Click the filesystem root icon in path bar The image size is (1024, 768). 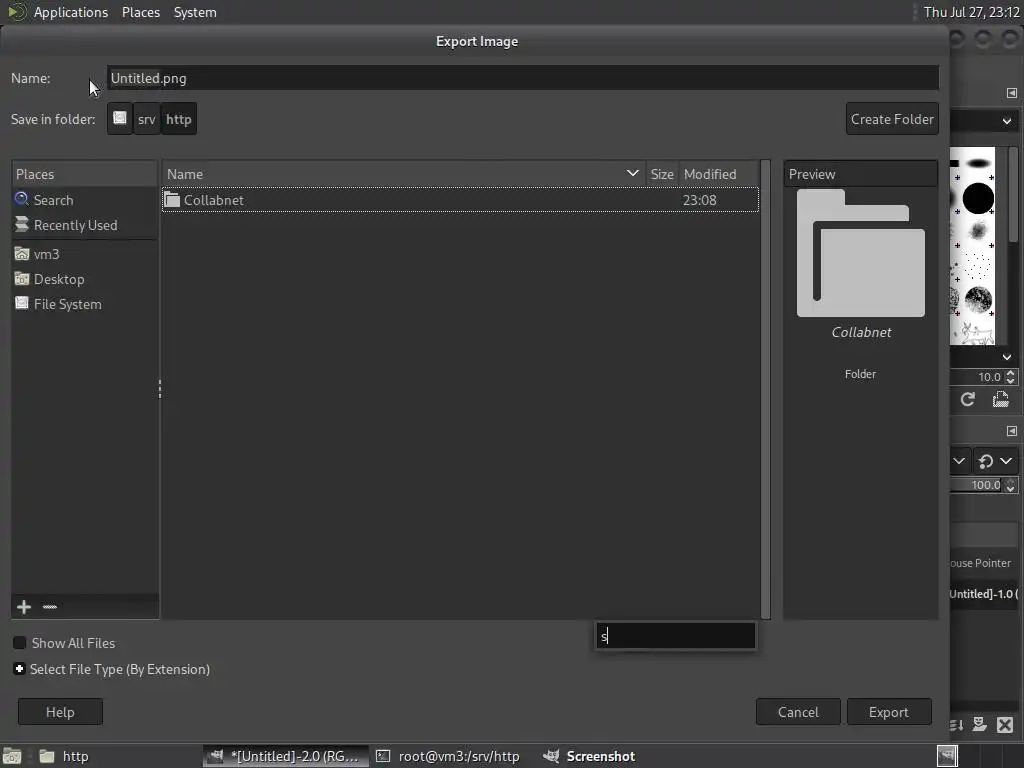(x=120, y=119)
